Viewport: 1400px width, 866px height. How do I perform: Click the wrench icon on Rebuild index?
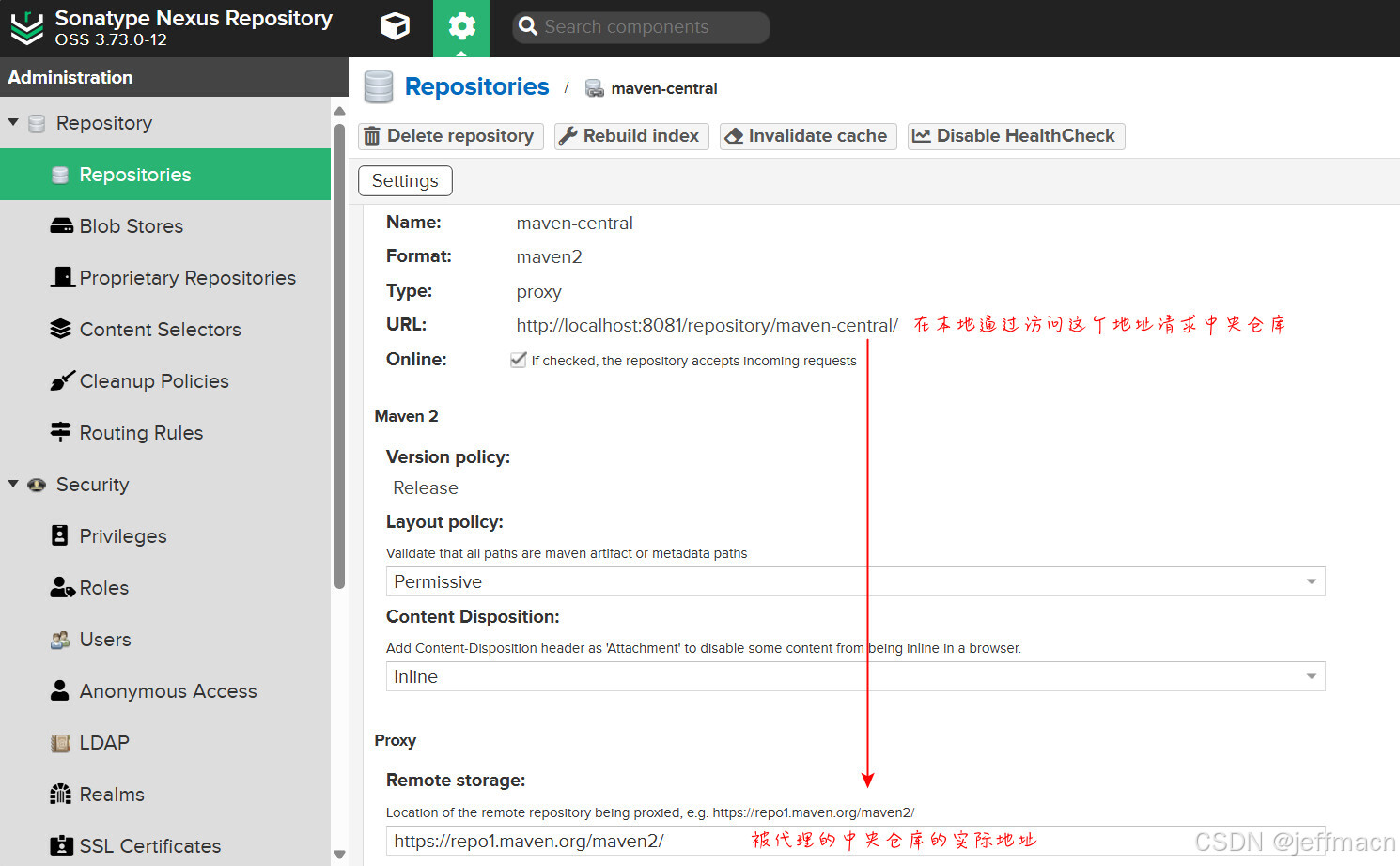pyautogui.click(x=568, y=136)
